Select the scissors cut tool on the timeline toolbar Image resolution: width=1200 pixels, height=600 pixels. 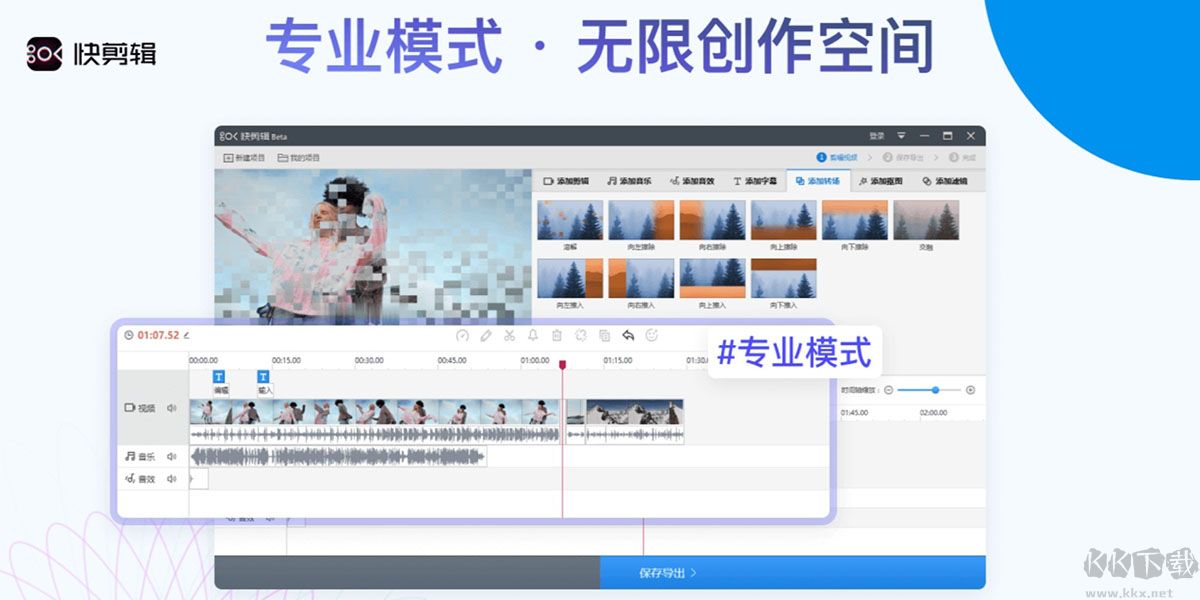pyautogui.click(x=510, y=337)
